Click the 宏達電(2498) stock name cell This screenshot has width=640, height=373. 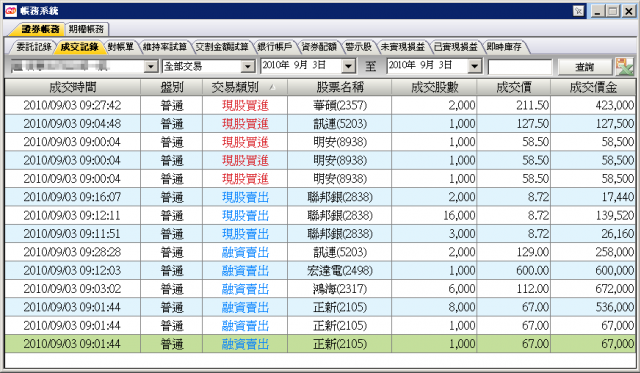click(340, 271)
